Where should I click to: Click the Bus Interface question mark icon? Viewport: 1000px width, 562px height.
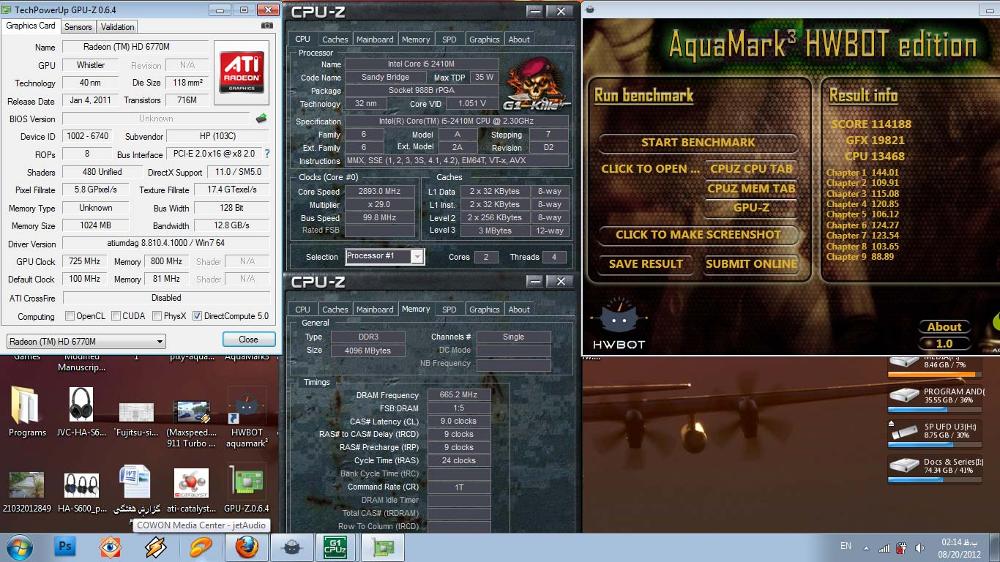click(x=267, y=154)
